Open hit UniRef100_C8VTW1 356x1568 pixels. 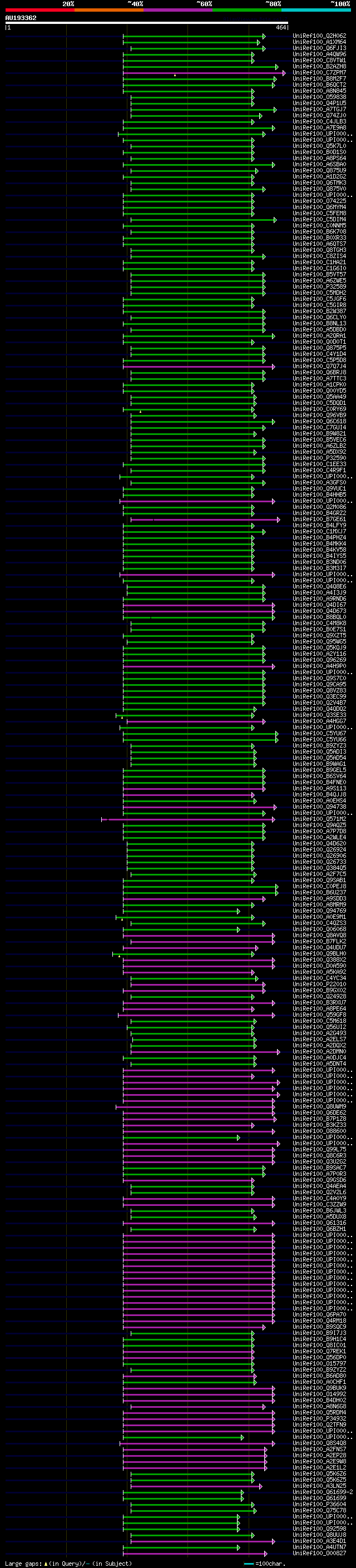pos(319,60)
